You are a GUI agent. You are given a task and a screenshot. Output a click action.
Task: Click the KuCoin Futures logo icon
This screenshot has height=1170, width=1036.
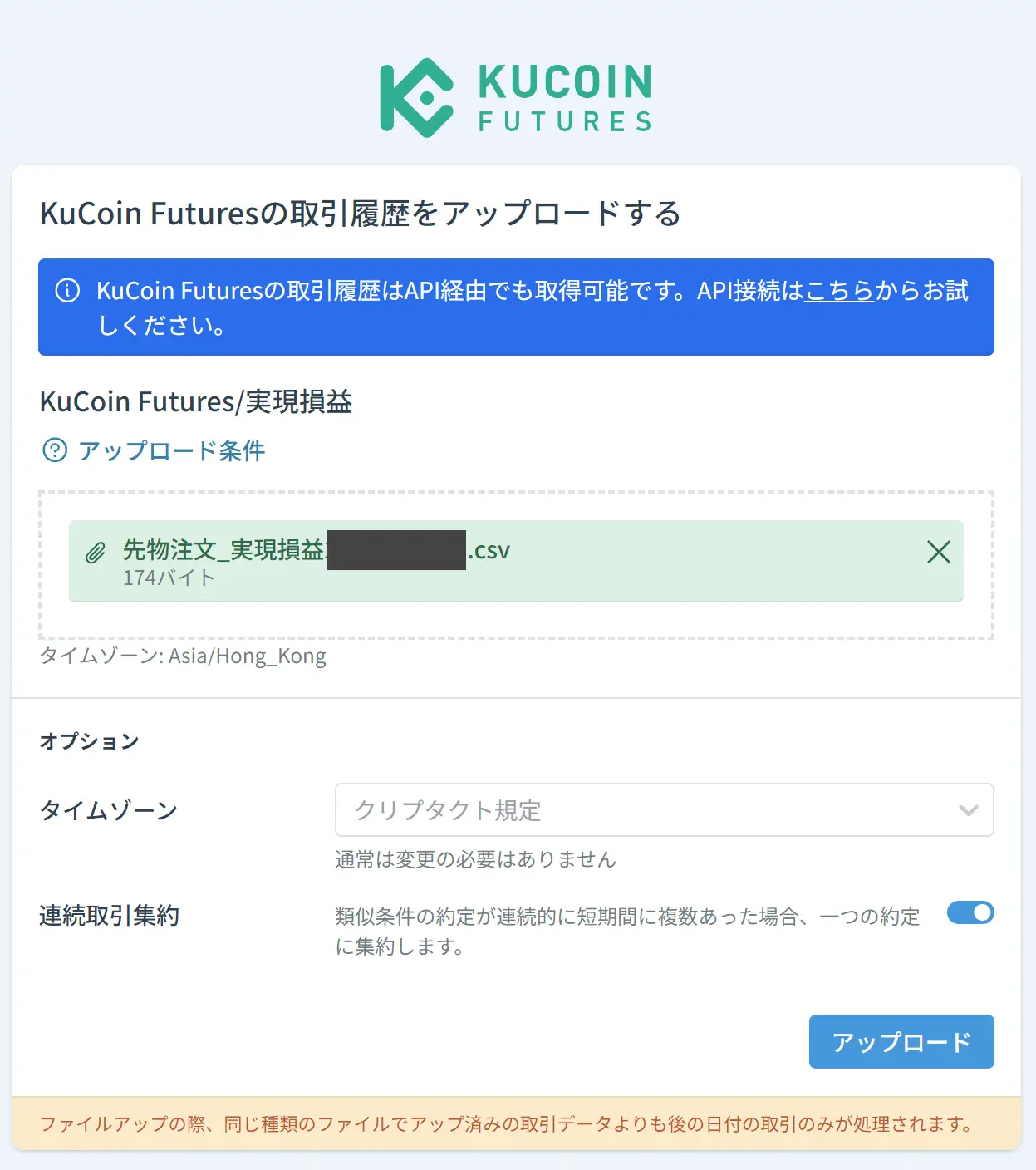pyautogui.click(x=416, y=98)
